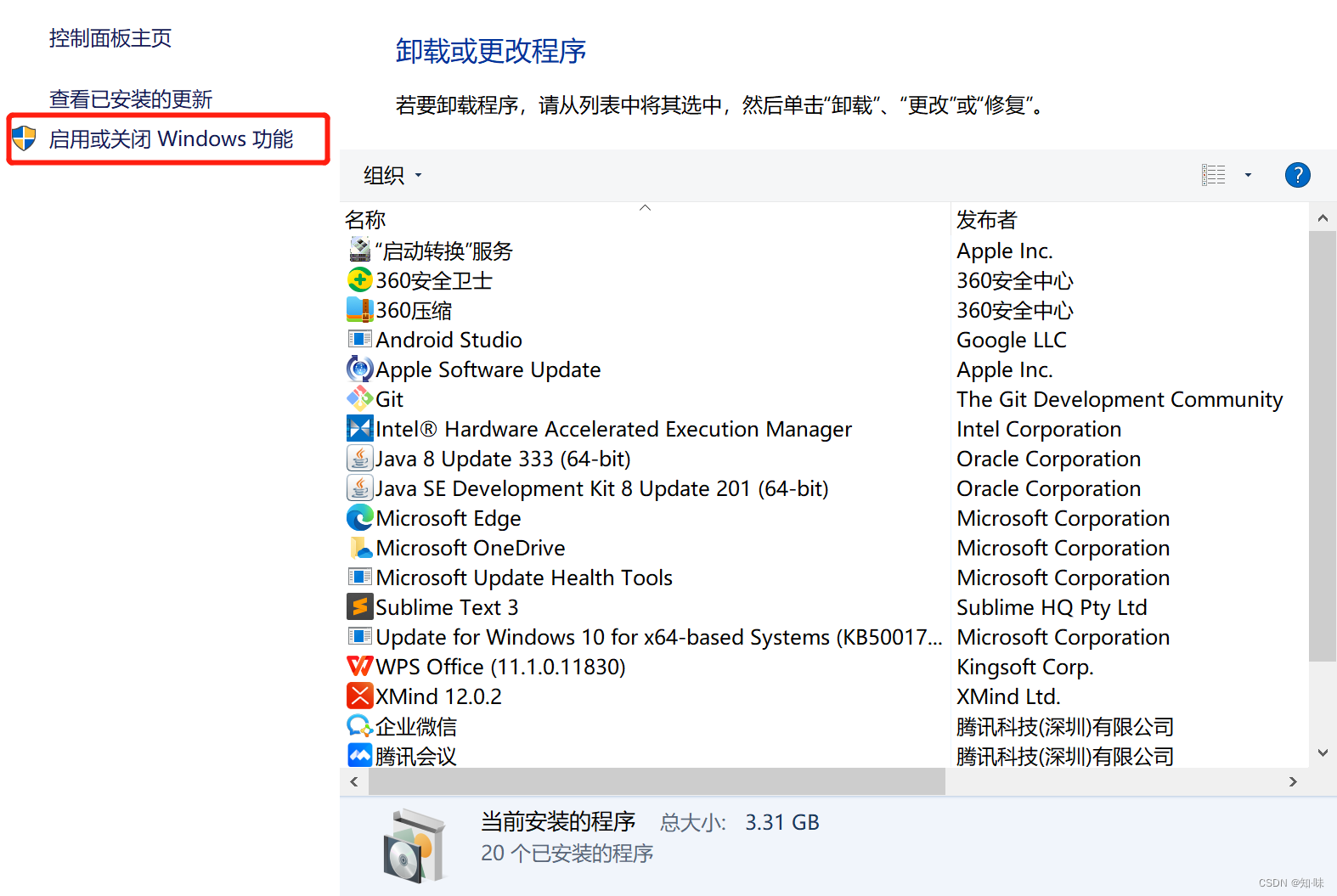The image size is (1337, 896).
Task: Expand the view options dropdown arrow
Action: 1248,175
